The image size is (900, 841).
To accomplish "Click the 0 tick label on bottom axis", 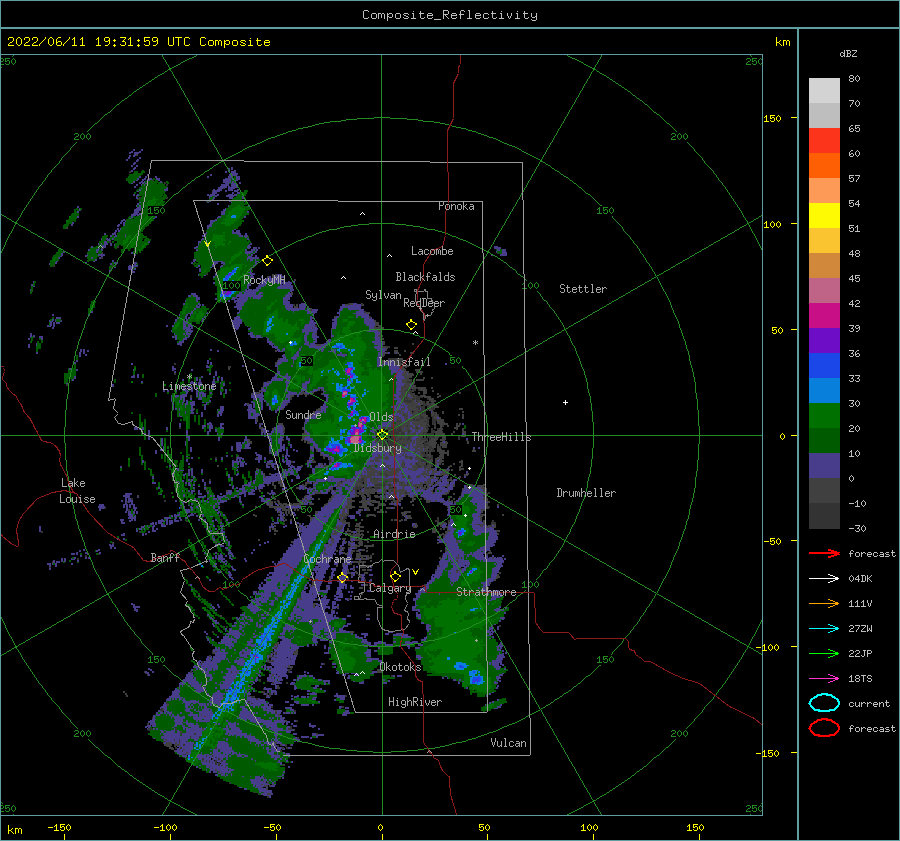I will click(380, 827).
